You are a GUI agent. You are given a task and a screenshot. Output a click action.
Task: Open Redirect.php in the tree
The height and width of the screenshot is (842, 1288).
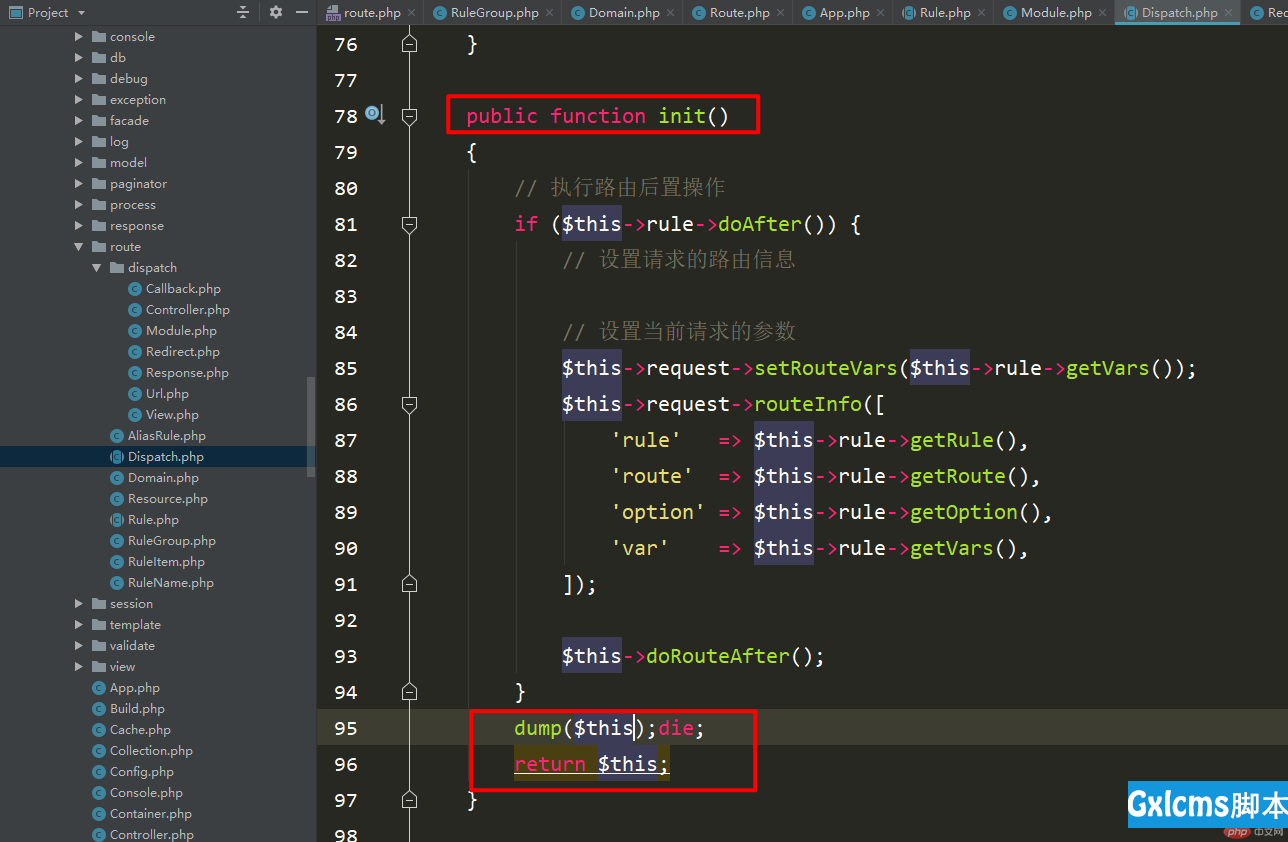coord(182,351)
